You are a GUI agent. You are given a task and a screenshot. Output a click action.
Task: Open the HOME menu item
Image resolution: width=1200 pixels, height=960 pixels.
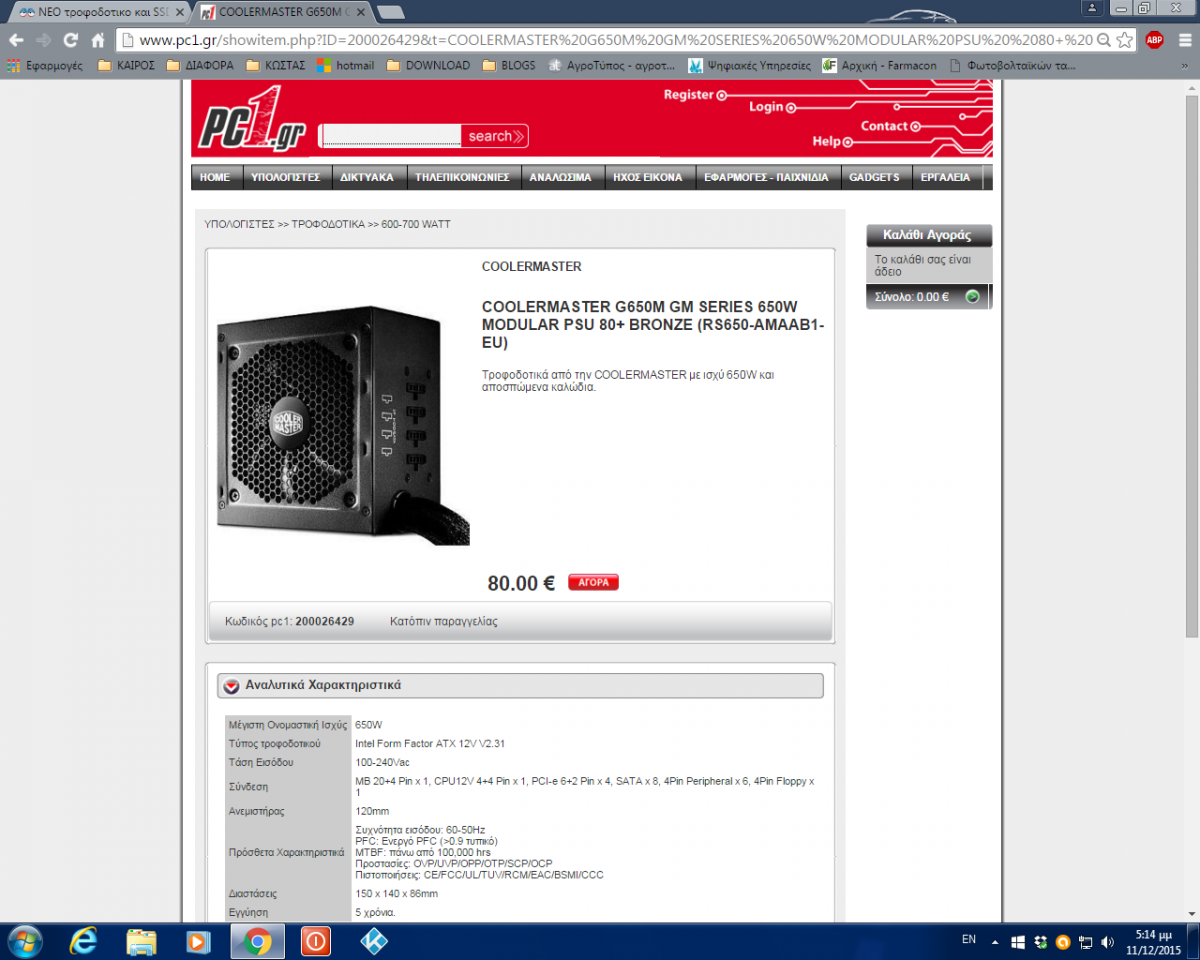click(x=215, y=177)
